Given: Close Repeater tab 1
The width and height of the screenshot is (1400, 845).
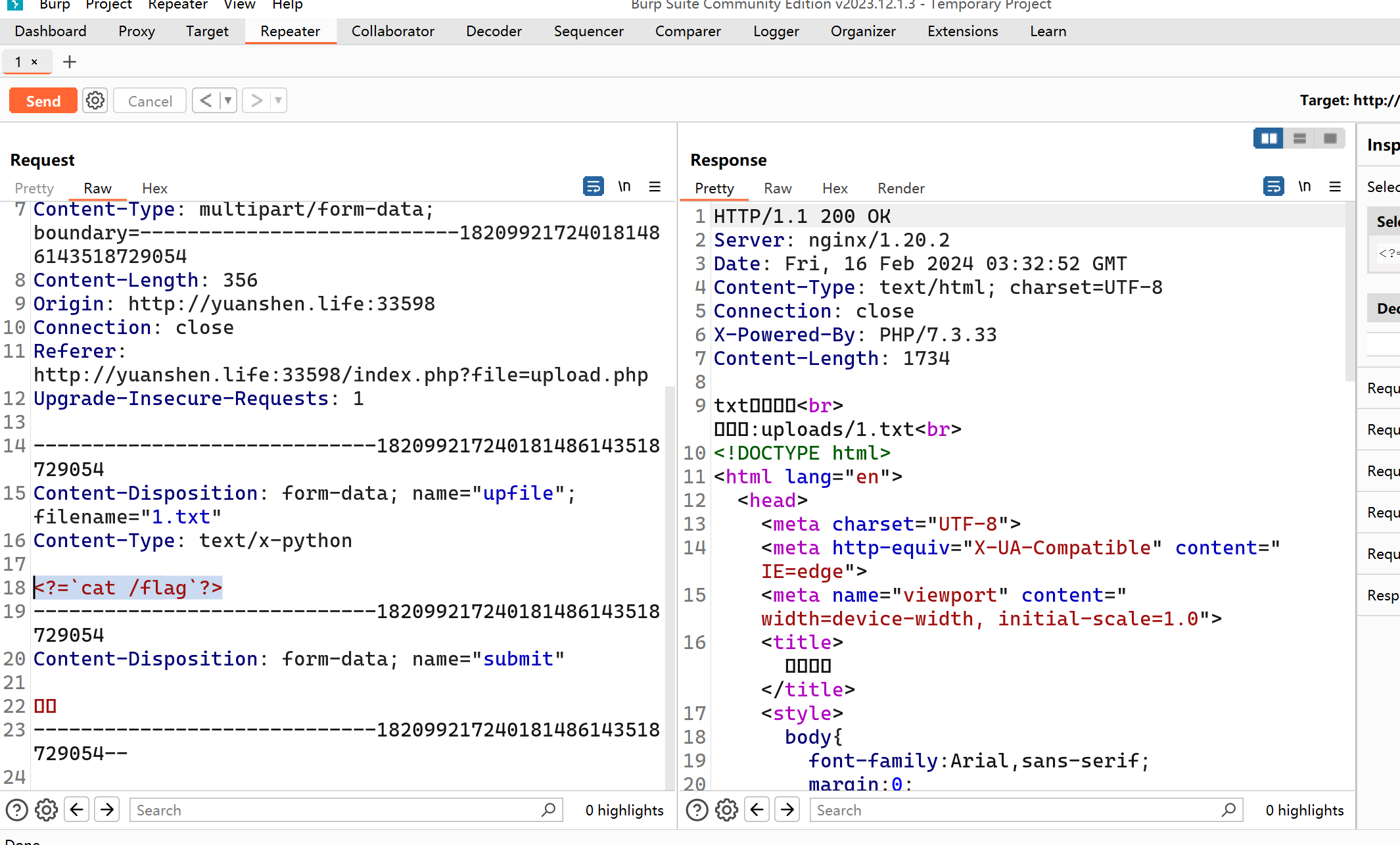Looking at the screenshot, I should pos(34,62).
